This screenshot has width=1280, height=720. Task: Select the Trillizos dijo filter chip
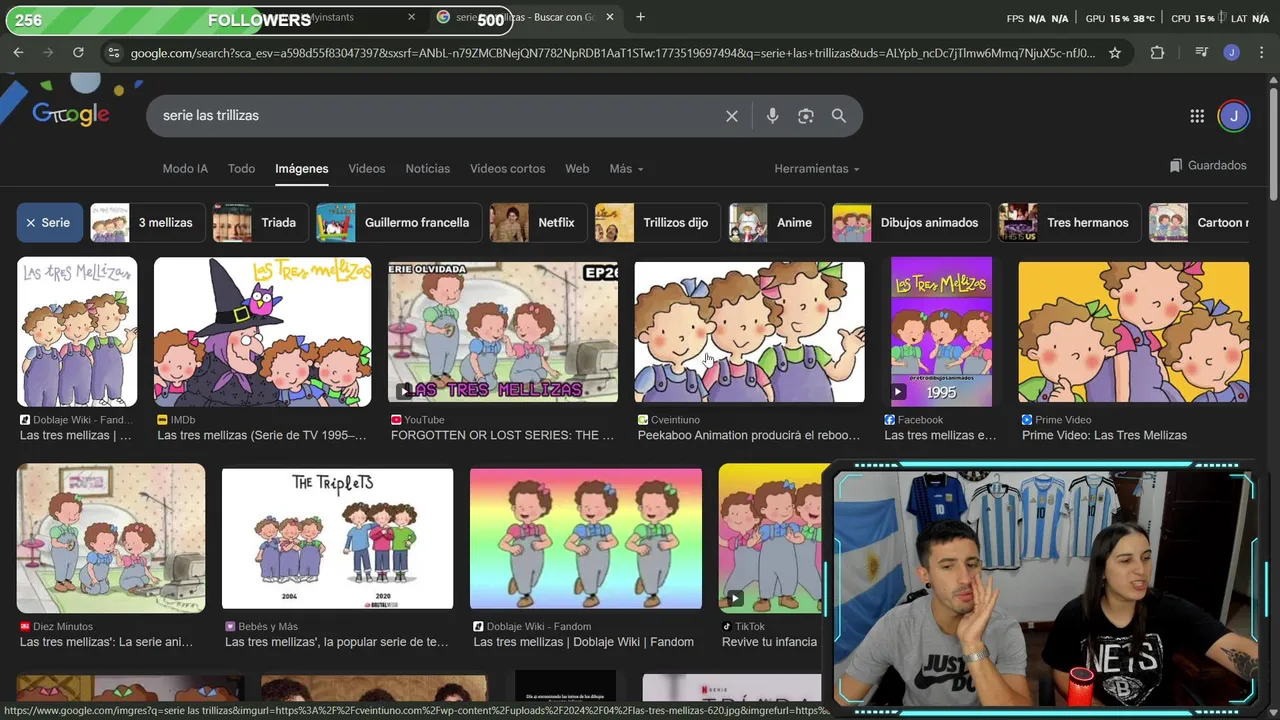click(658, 223)
